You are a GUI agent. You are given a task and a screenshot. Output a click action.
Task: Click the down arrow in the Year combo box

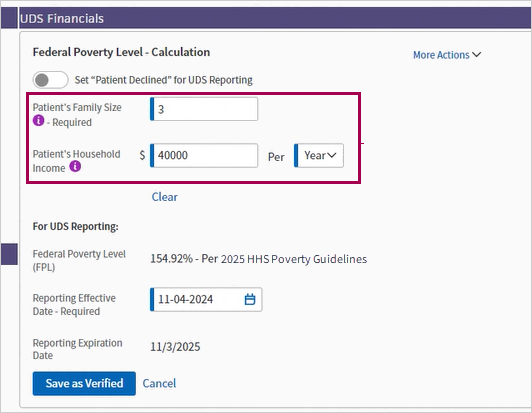[331, 155]
